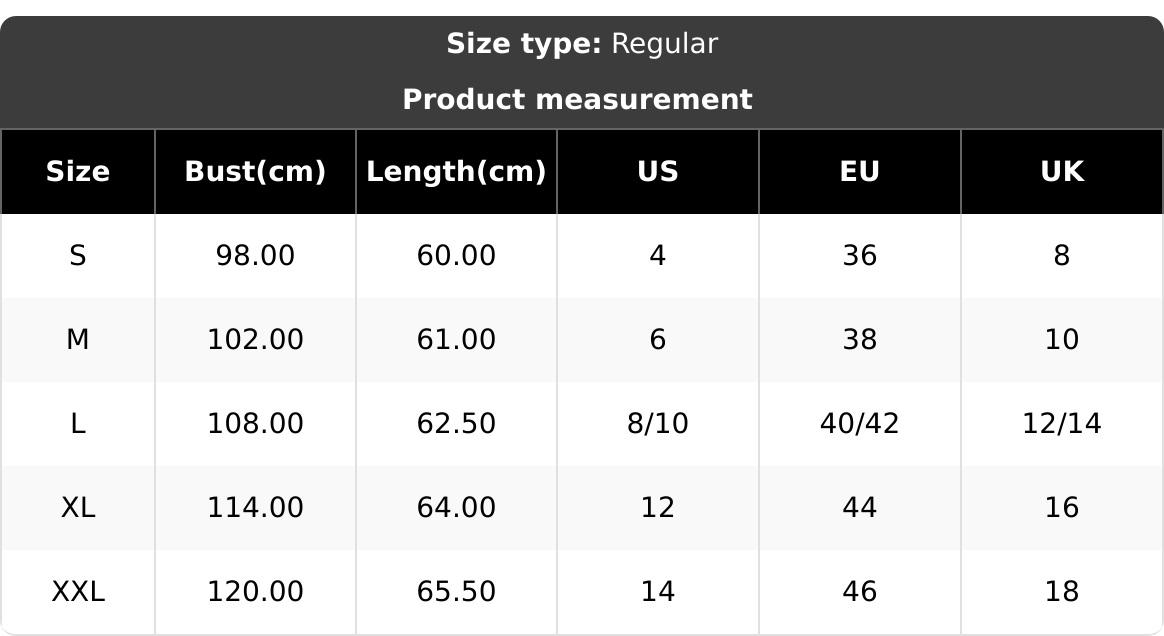Click the US column header
The image size is (1164, 636).
658,172
